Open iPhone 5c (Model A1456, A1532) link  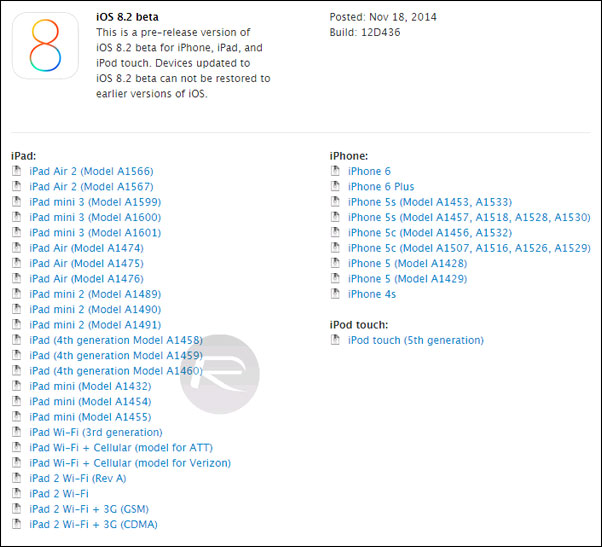pos(430,233)
